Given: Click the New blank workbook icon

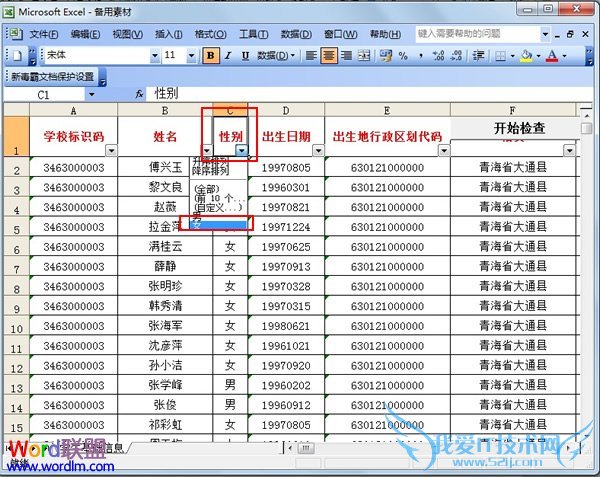Looking at the screenshot, I should click(x=17, y=56).
